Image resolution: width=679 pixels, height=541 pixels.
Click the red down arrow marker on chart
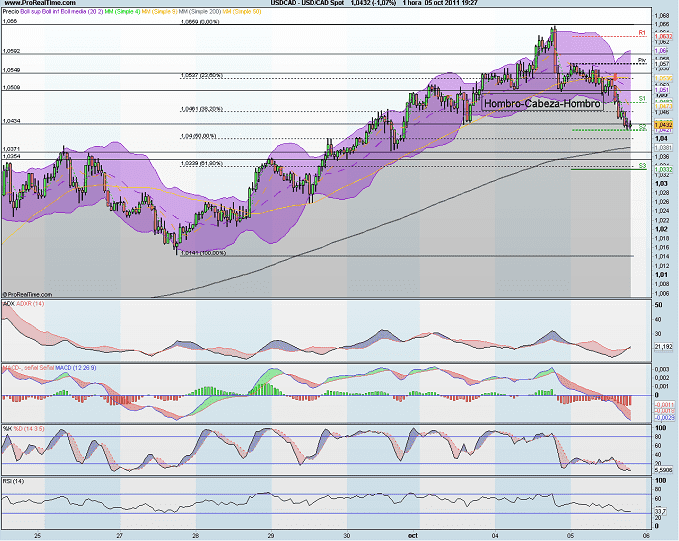click(614, 77)
